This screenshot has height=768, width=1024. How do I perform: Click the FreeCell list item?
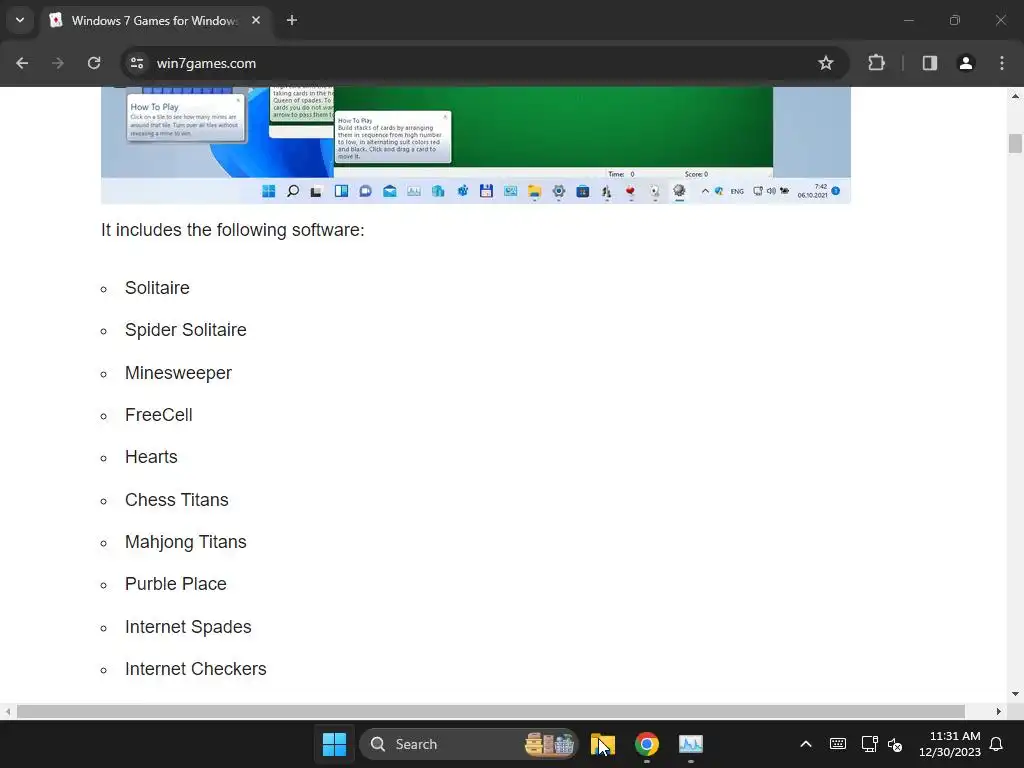[159, 415]
